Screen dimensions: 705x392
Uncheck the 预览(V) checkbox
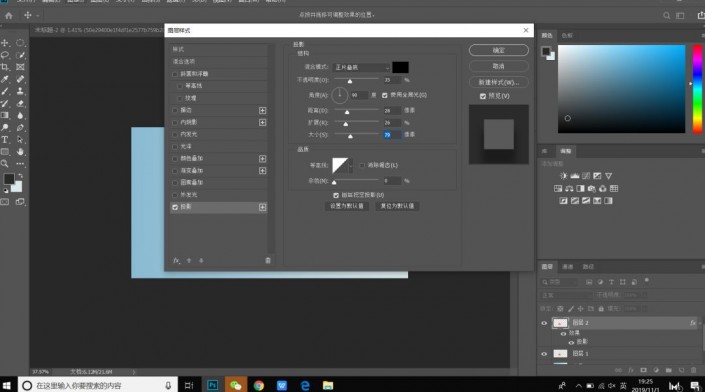pos(483,96)
